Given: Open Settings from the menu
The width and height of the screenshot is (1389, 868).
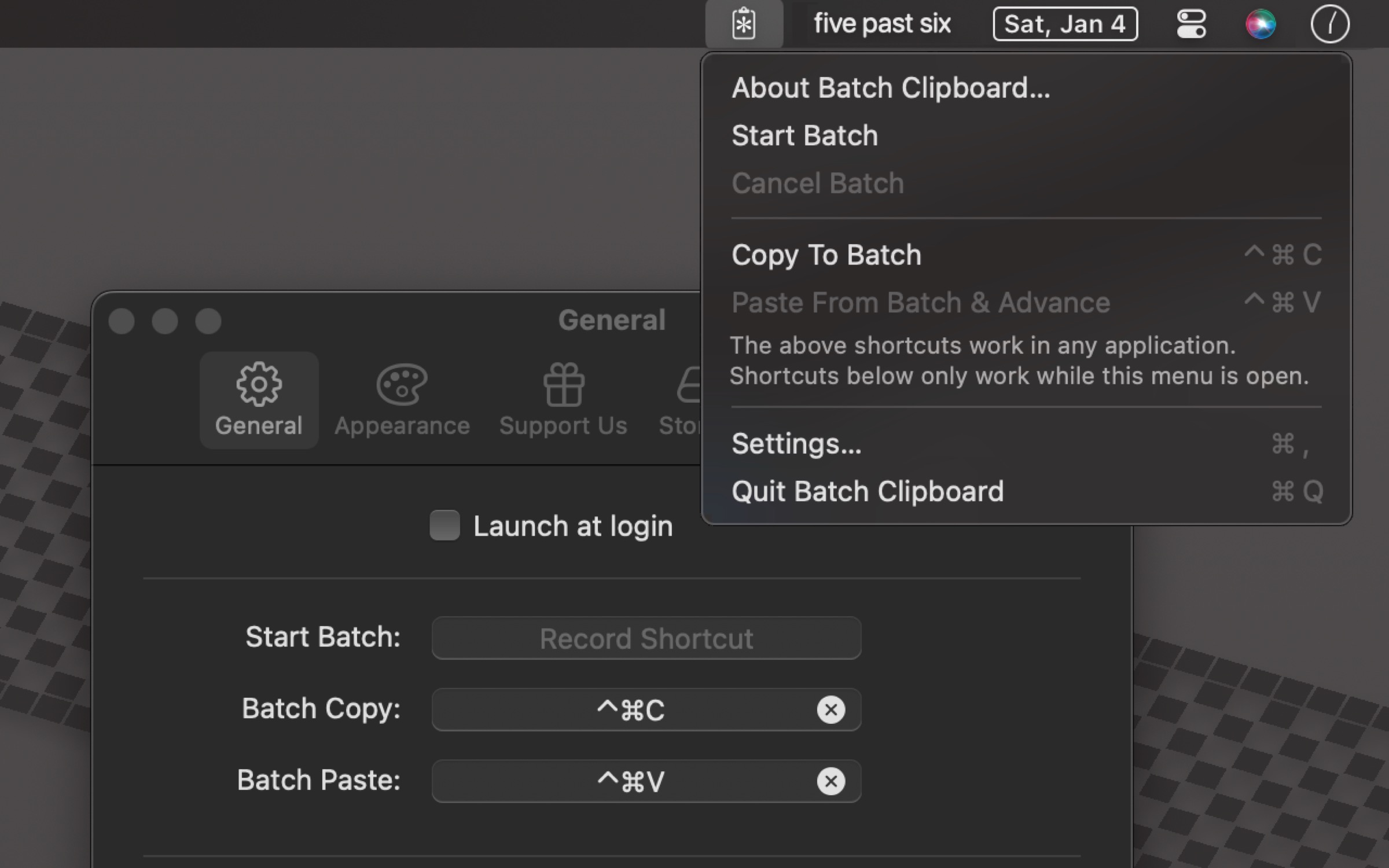Looking at the screenshot, I should pyautogui.click(x=797, y=444).
